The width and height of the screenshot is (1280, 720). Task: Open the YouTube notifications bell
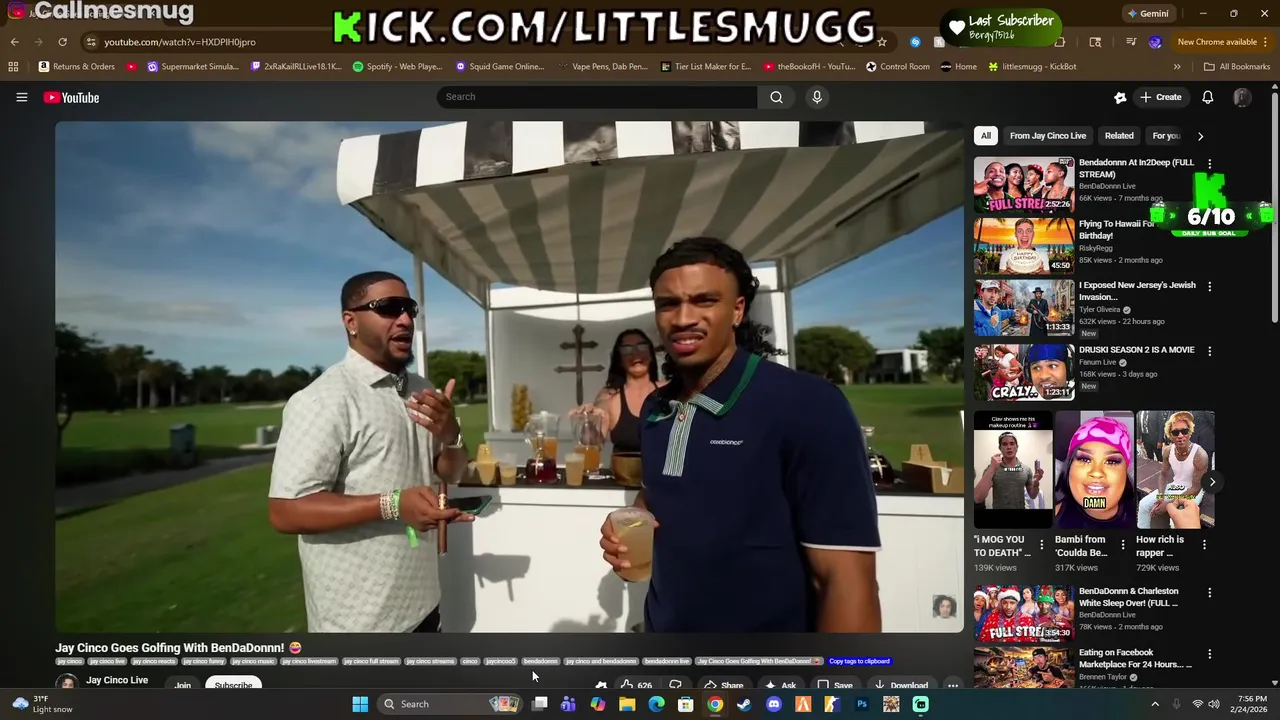pos(1207,97)
